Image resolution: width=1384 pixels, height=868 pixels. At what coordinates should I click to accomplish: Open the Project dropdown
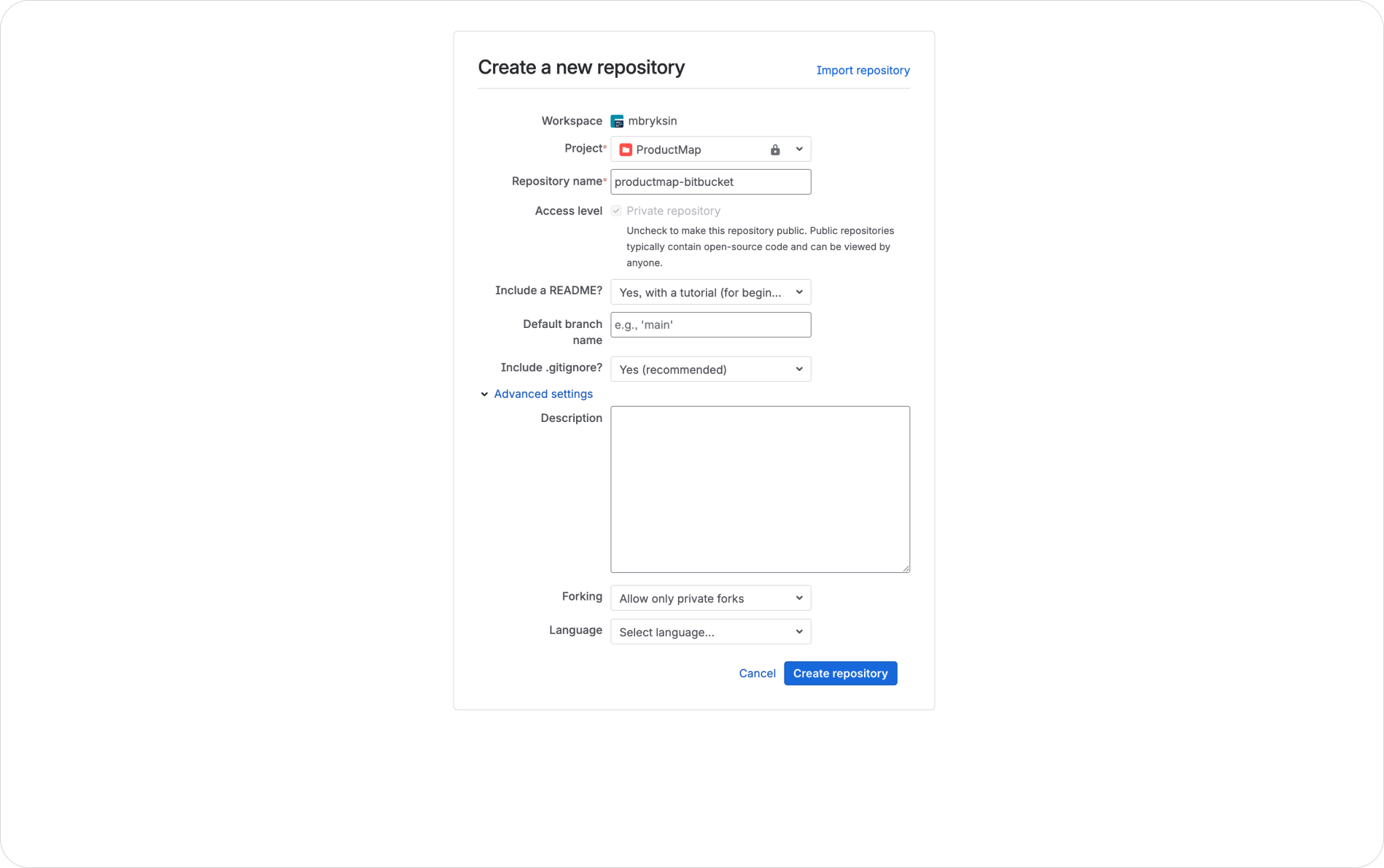pyautogui.click(x=710, y=149)
